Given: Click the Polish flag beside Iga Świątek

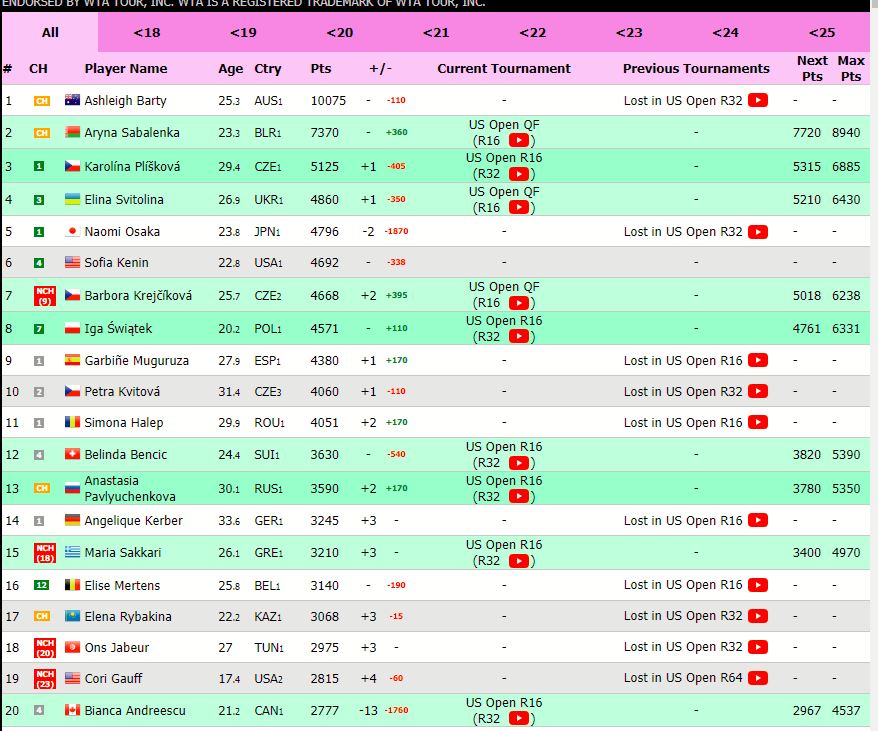Looking at the screenshot, I should click(72, 328).
